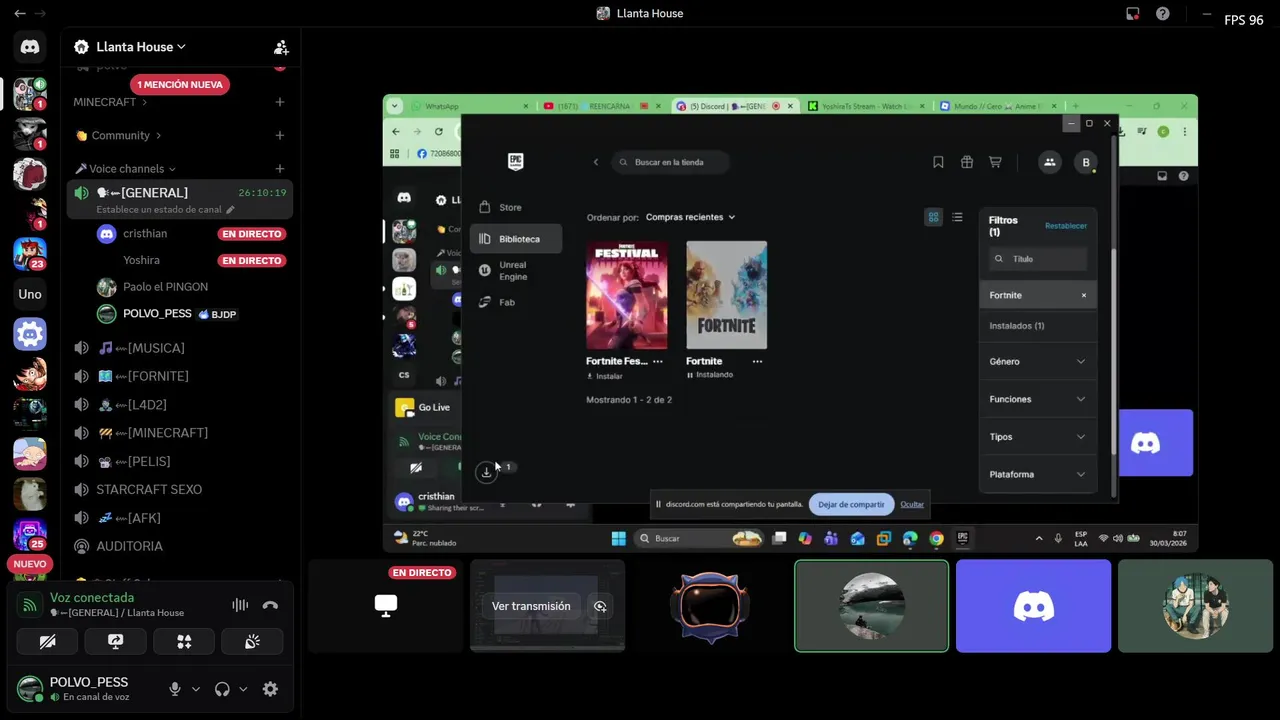
Task: Select the blue Discord logo participant tile
Action: point(1033,606)
